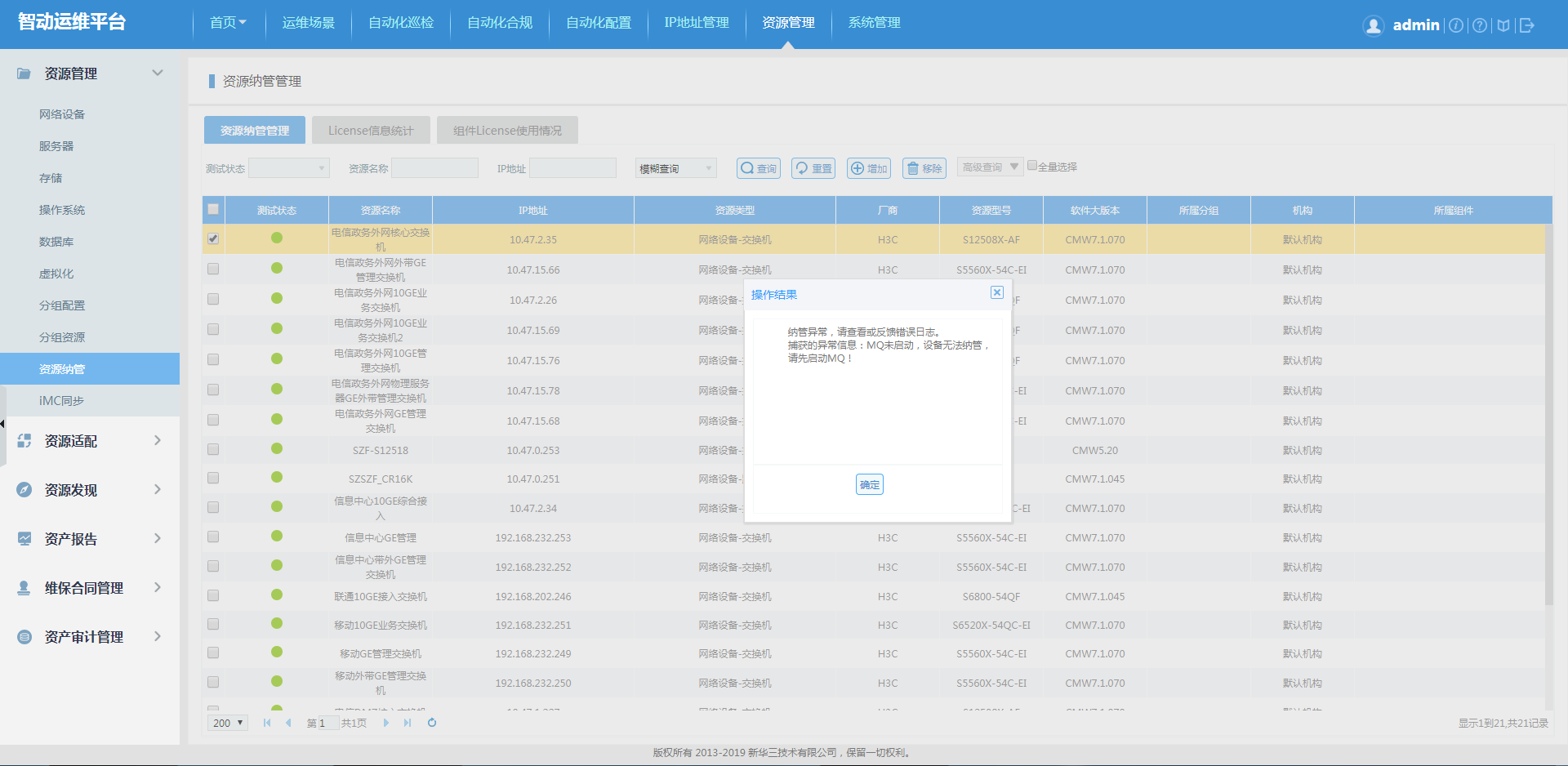Jump to the last page with pagination icon

(408, 723)
